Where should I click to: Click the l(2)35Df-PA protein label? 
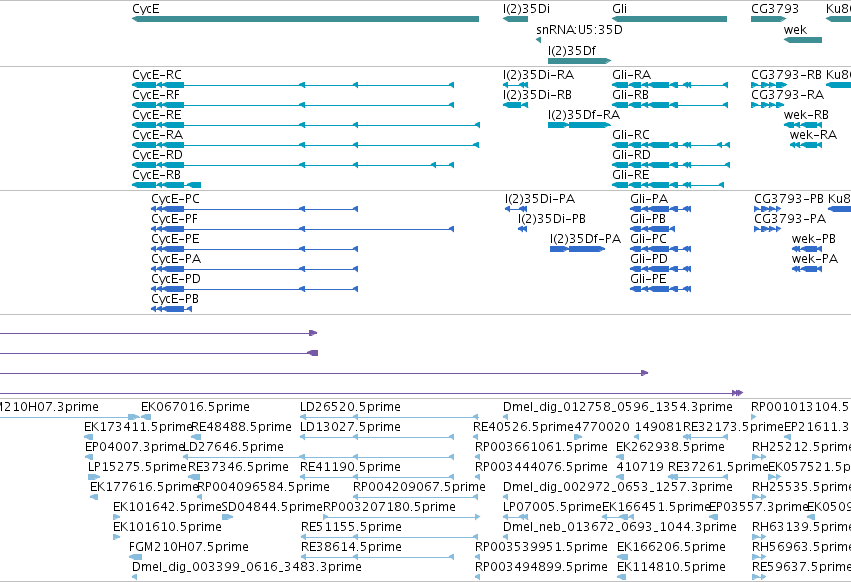[586, 239]
